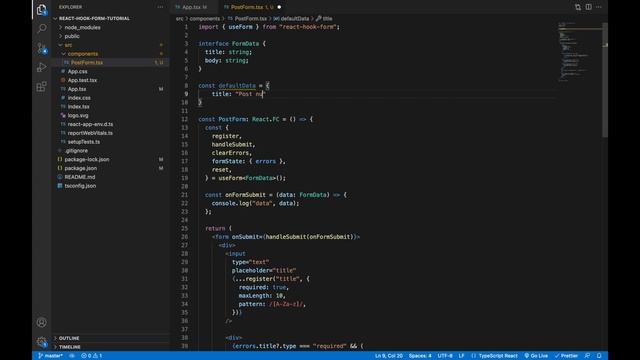This screenshot has width=640, height=360.
Task: Open the Manage gear settings icon
Action: point(42,342)
